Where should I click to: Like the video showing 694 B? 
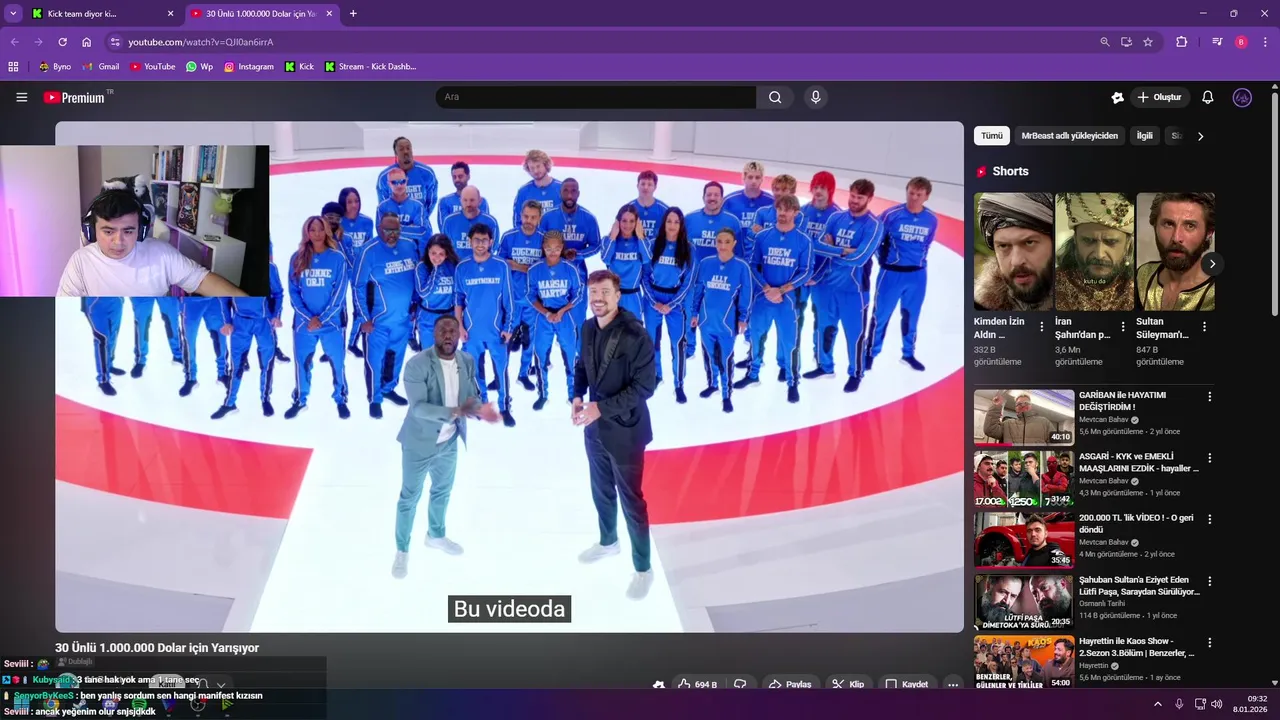pos(697,684)
